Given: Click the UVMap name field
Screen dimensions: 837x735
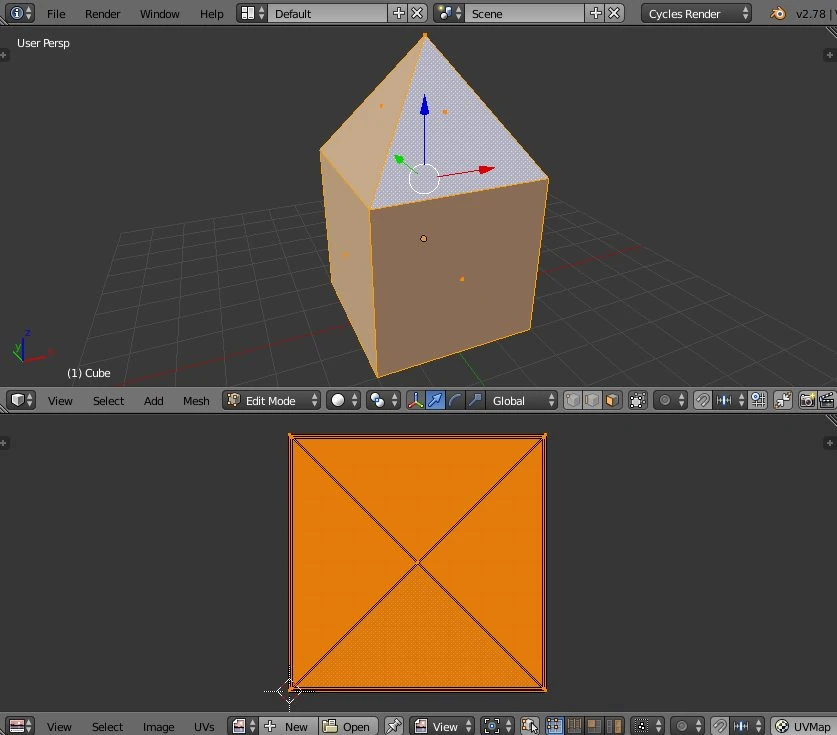Looking at the screenshot, I should (x=812, y=725).
